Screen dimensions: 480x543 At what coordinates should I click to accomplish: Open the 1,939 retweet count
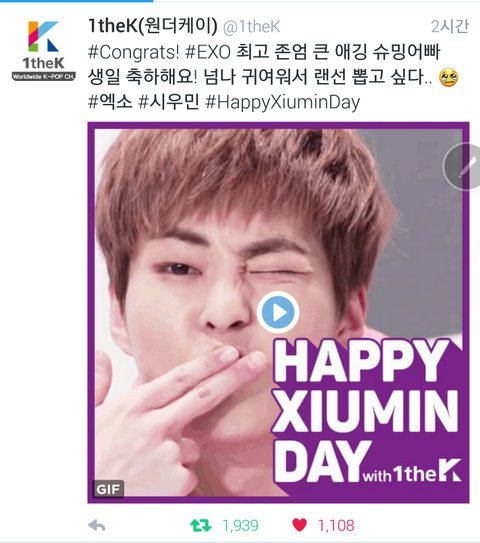(x=240, y=525)
